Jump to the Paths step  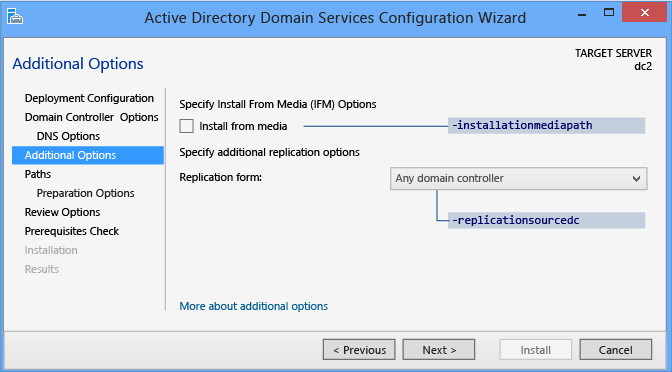[x=38, y=174]
